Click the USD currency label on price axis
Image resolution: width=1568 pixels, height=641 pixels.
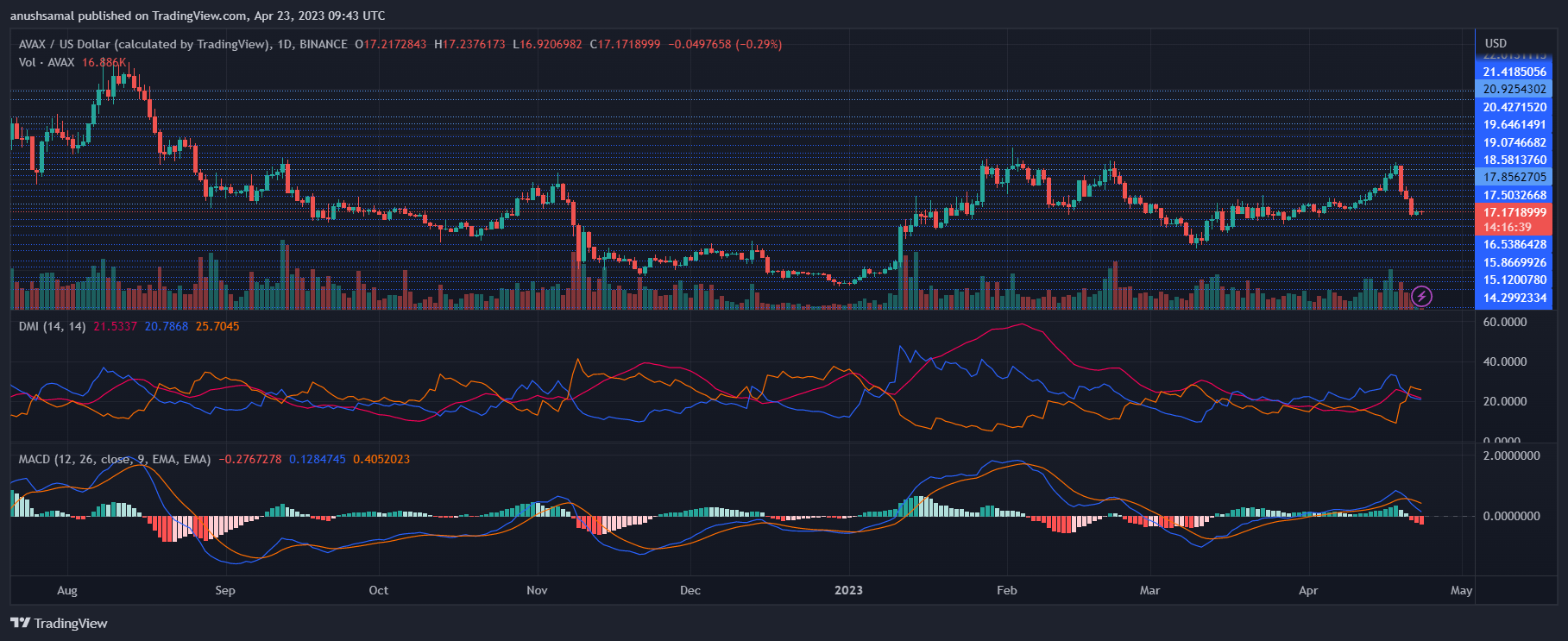[x=1496, y=43]
